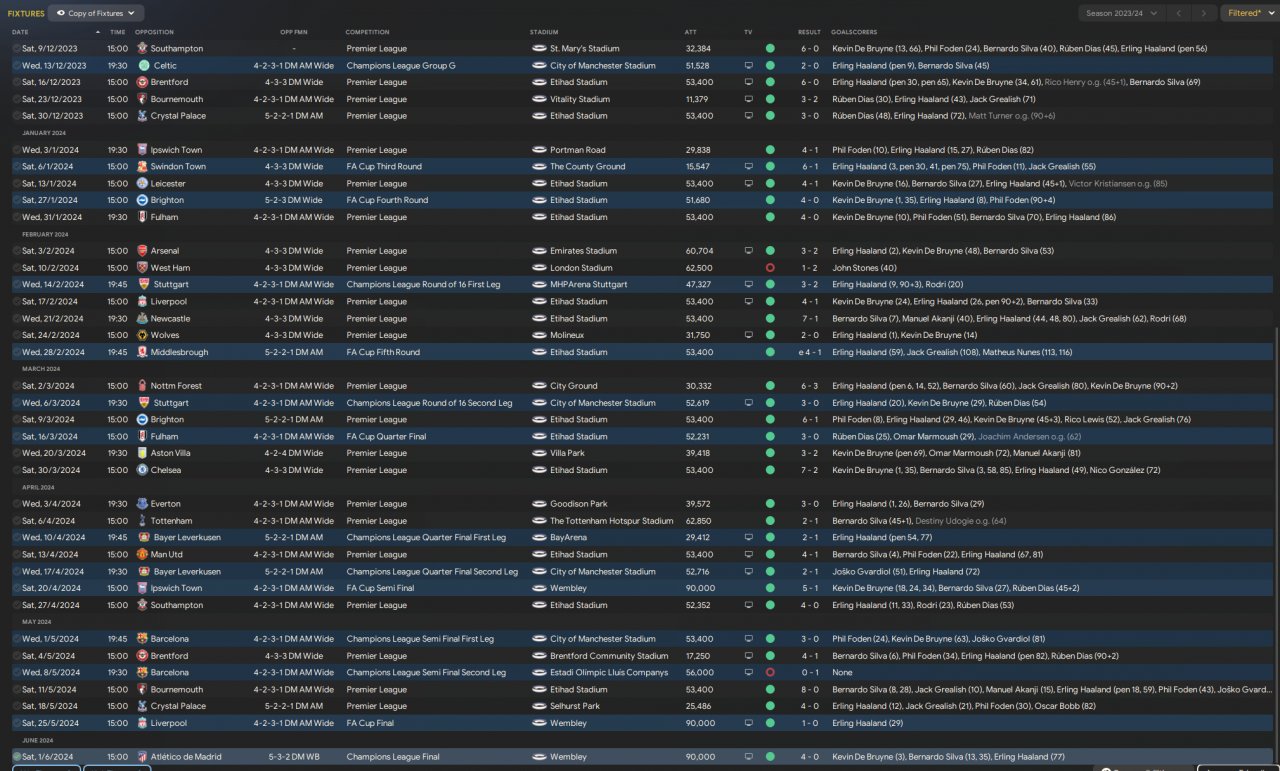Click the Newcastle club badge
The width and height of the screenshot is (1280, 771).
tap(143, 318)
